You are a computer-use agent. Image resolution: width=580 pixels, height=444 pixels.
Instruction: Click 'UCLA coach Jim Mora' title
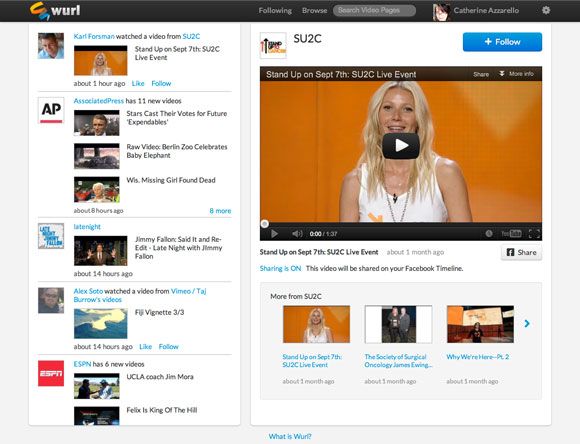tap(160, 377)
